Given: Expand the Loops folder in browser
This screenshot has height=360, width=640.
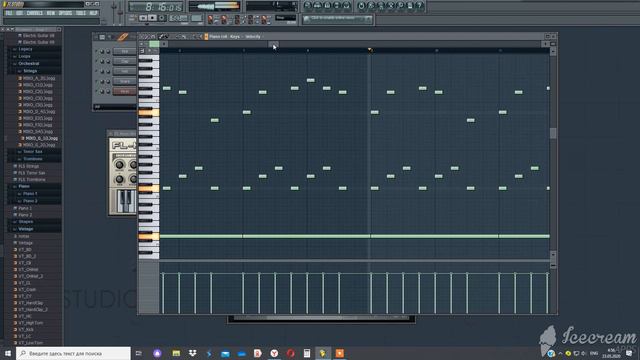Looking at the screenshot, I should point(24,56).
